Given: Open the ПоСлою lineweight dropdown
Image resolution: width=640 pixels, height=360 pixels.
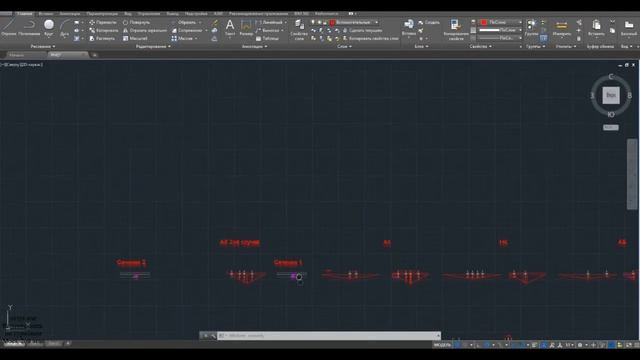Looking at the screenshot, I should click(501, 30).
